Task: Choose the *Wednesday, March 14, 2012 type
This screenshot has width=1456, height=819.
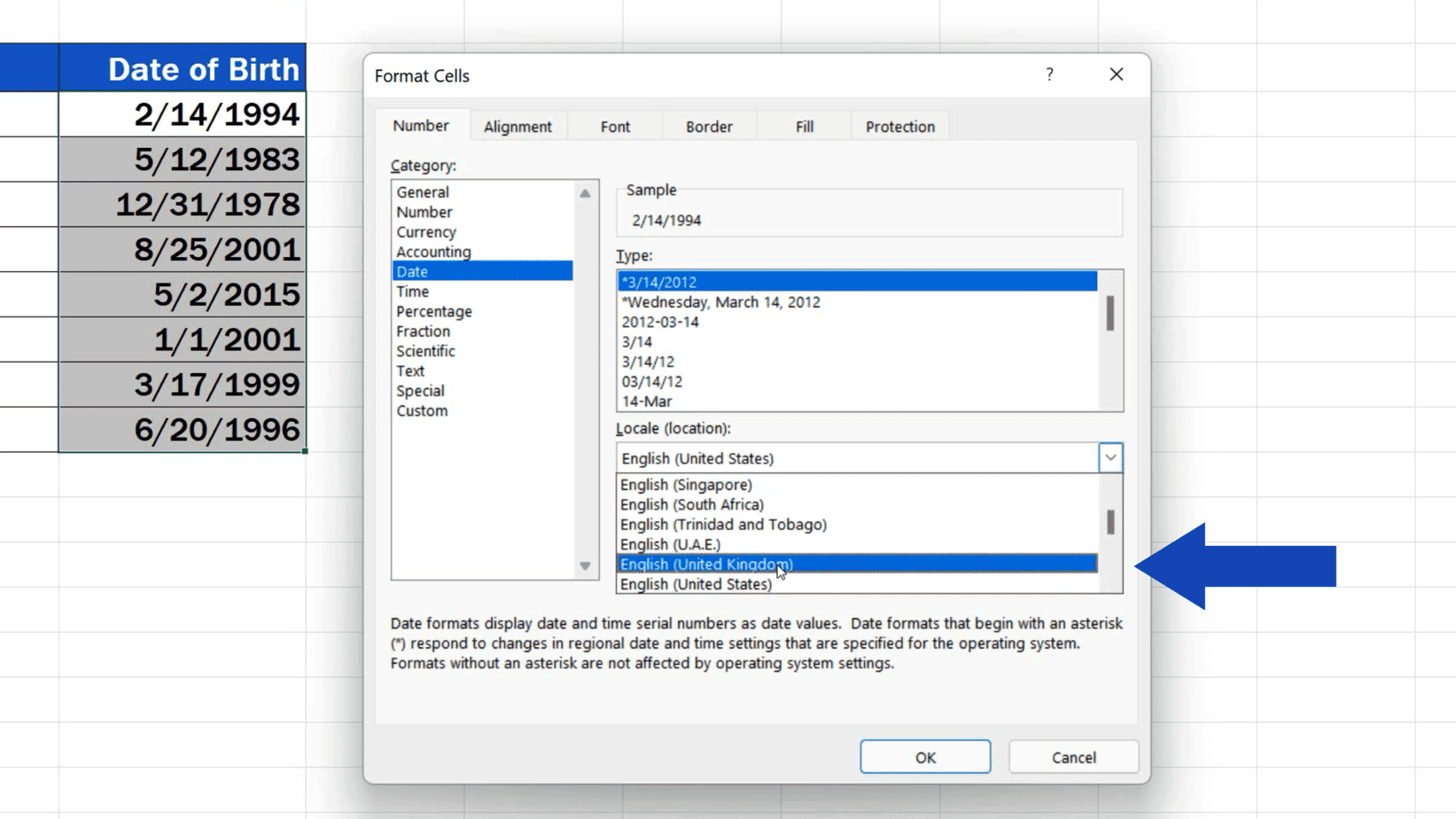Action: [x=719, y=301]
